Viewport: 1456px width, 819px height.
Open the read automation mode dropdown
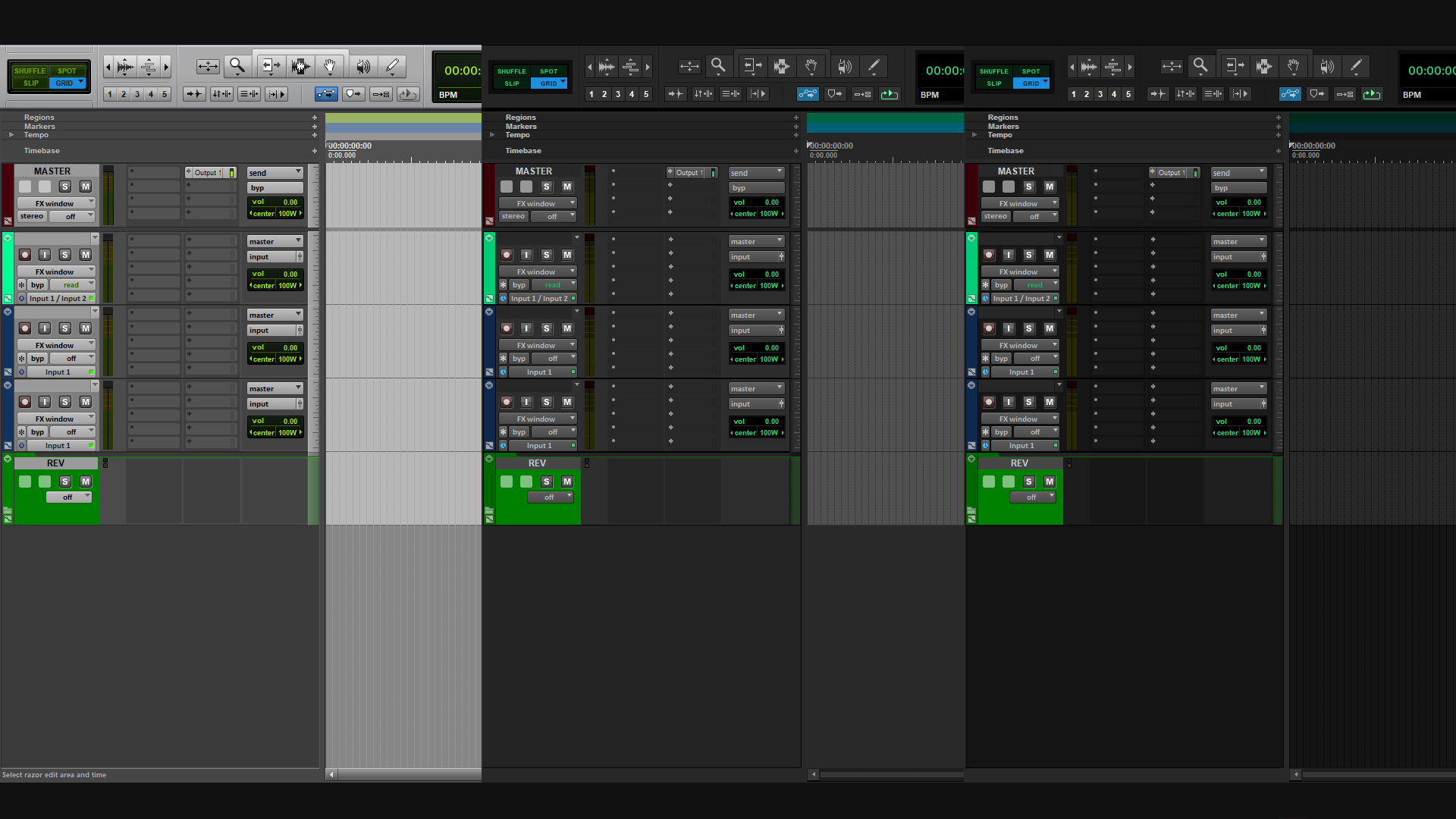click(x=73, y=284)
